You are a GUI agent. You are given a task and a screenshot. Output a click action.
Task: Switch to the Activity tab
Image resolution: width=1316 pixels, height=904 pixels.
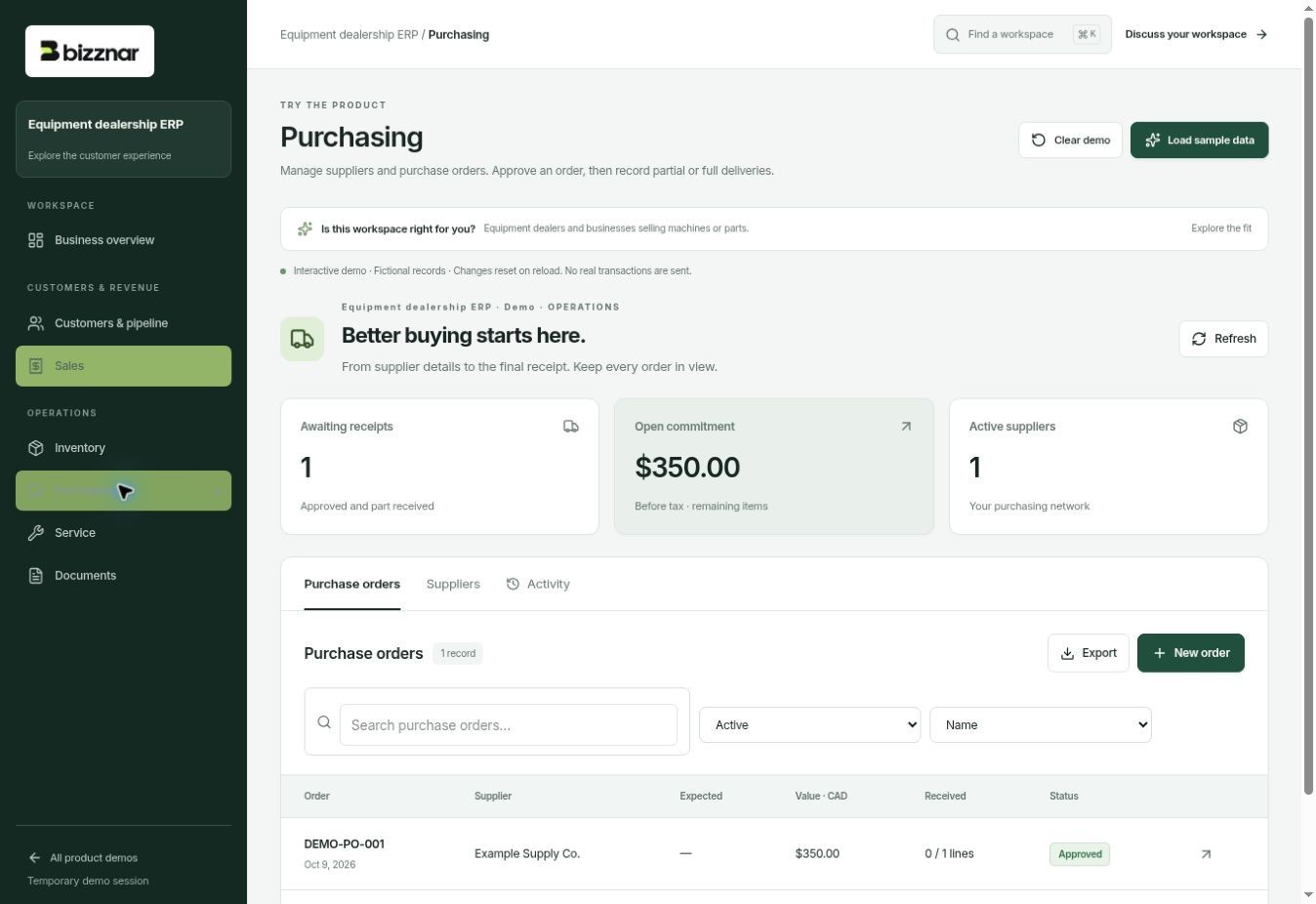pyautogui.click(x=538, y=585)
